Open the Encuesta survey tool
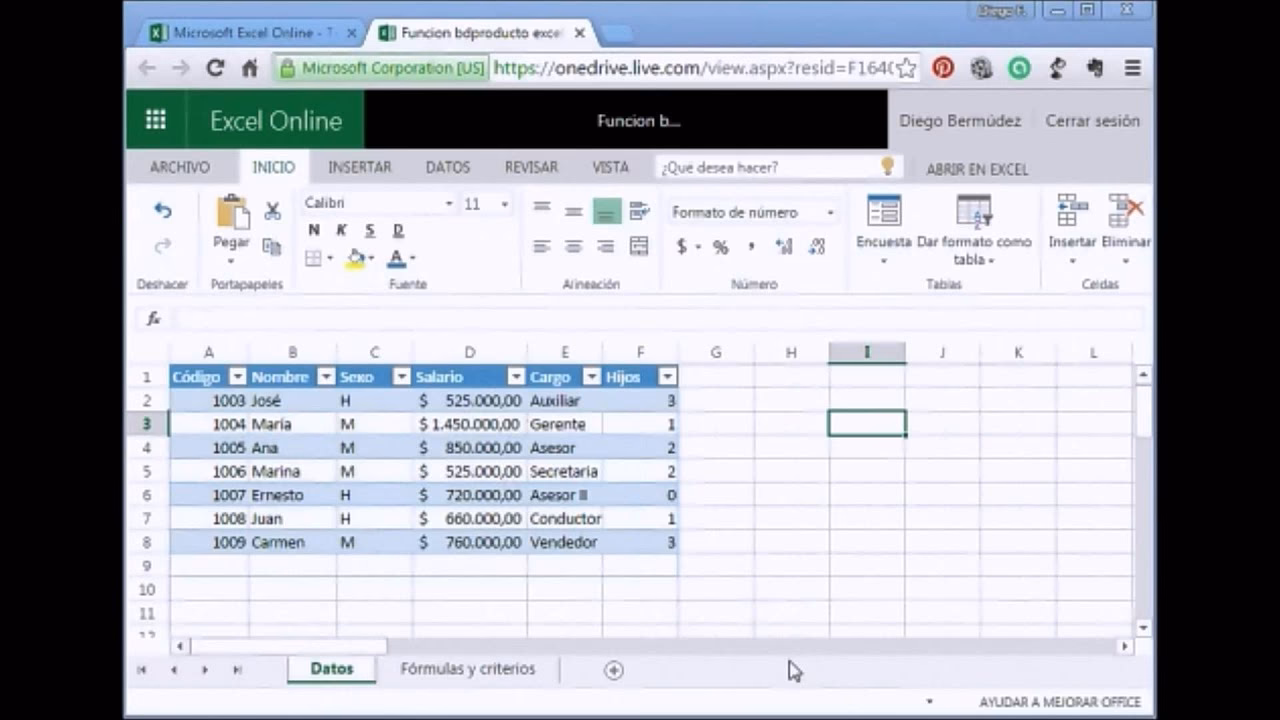Viewport: 1280px width, 720px height. click(884, 228)
